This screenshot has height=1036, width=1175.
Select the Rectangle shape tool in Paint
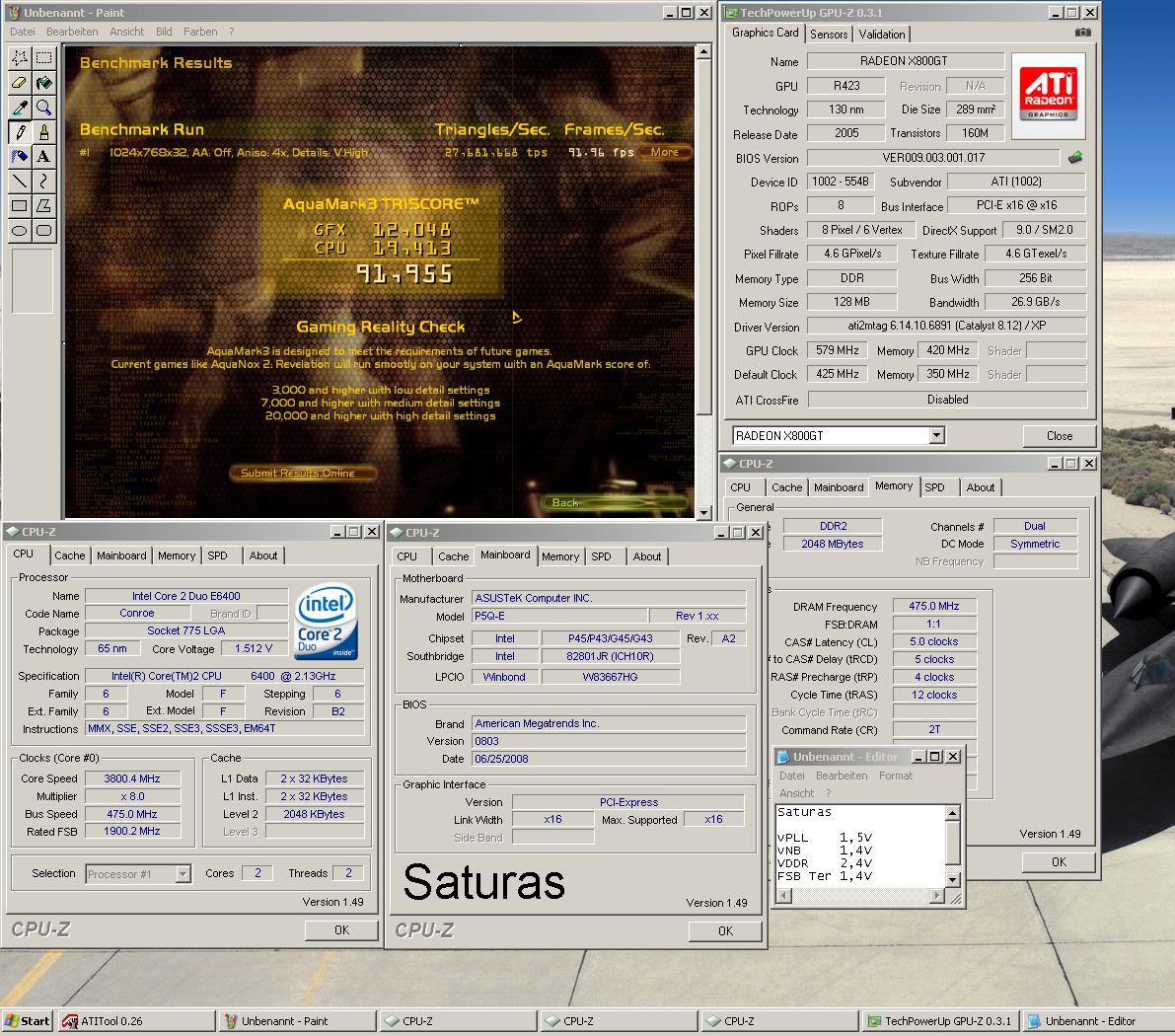tap(21, 205)
